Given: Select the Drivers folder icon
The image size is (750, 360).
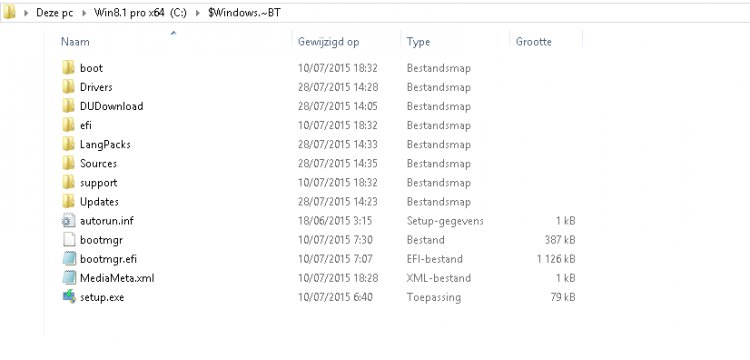Looking at the screenshot, I should [69, 87].
